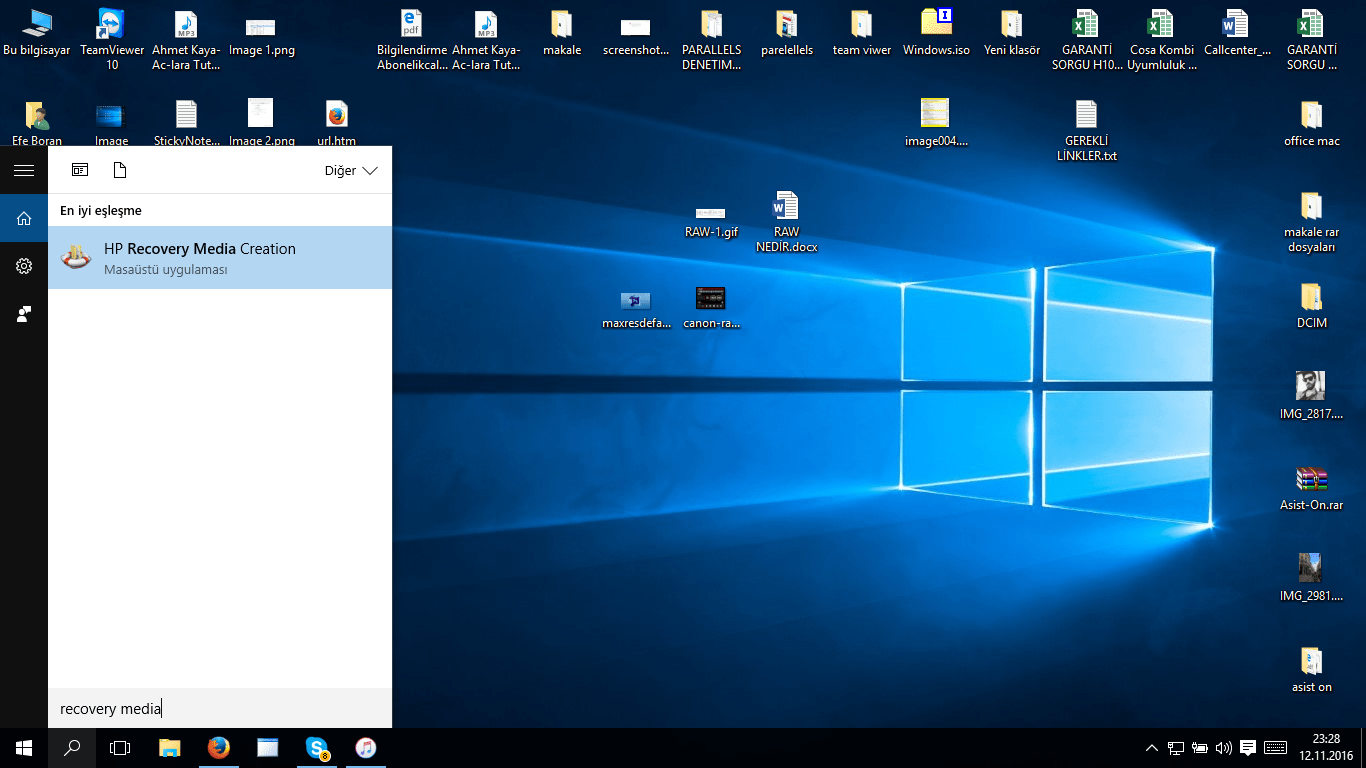This screenshot has width=1366, height=768.
Task: Filter search results by documents
Action: tap(120, 170)
